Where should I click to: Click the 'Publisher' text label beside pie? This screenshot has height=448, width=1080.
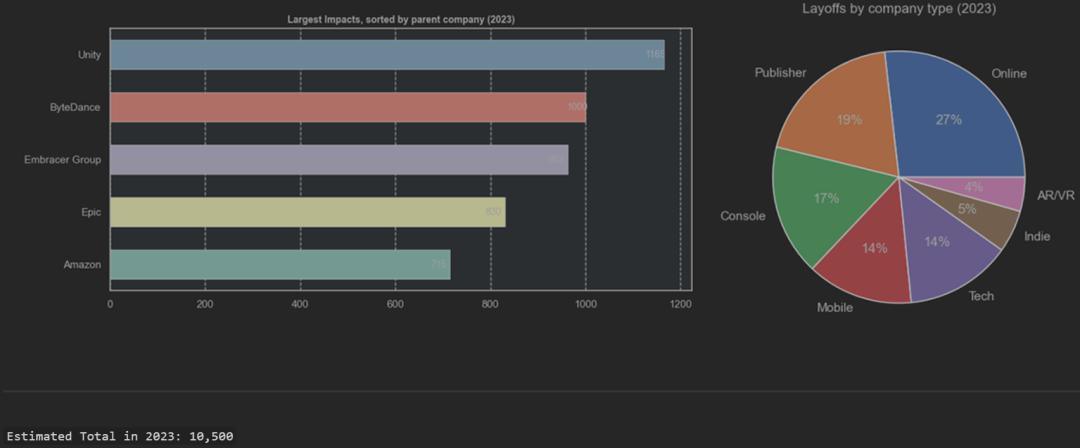pos(780,73)
